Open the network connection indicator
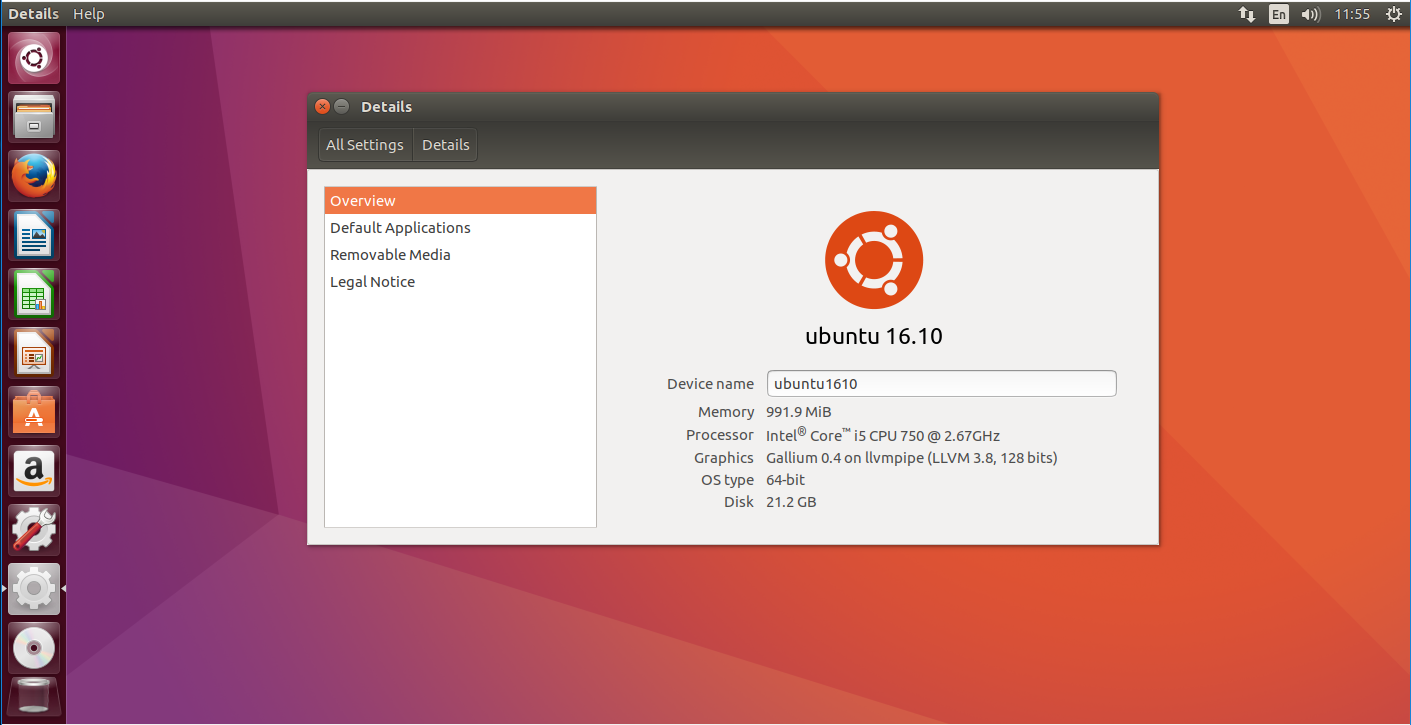This screenshot has width=1411, height=725. point(1247,14)
